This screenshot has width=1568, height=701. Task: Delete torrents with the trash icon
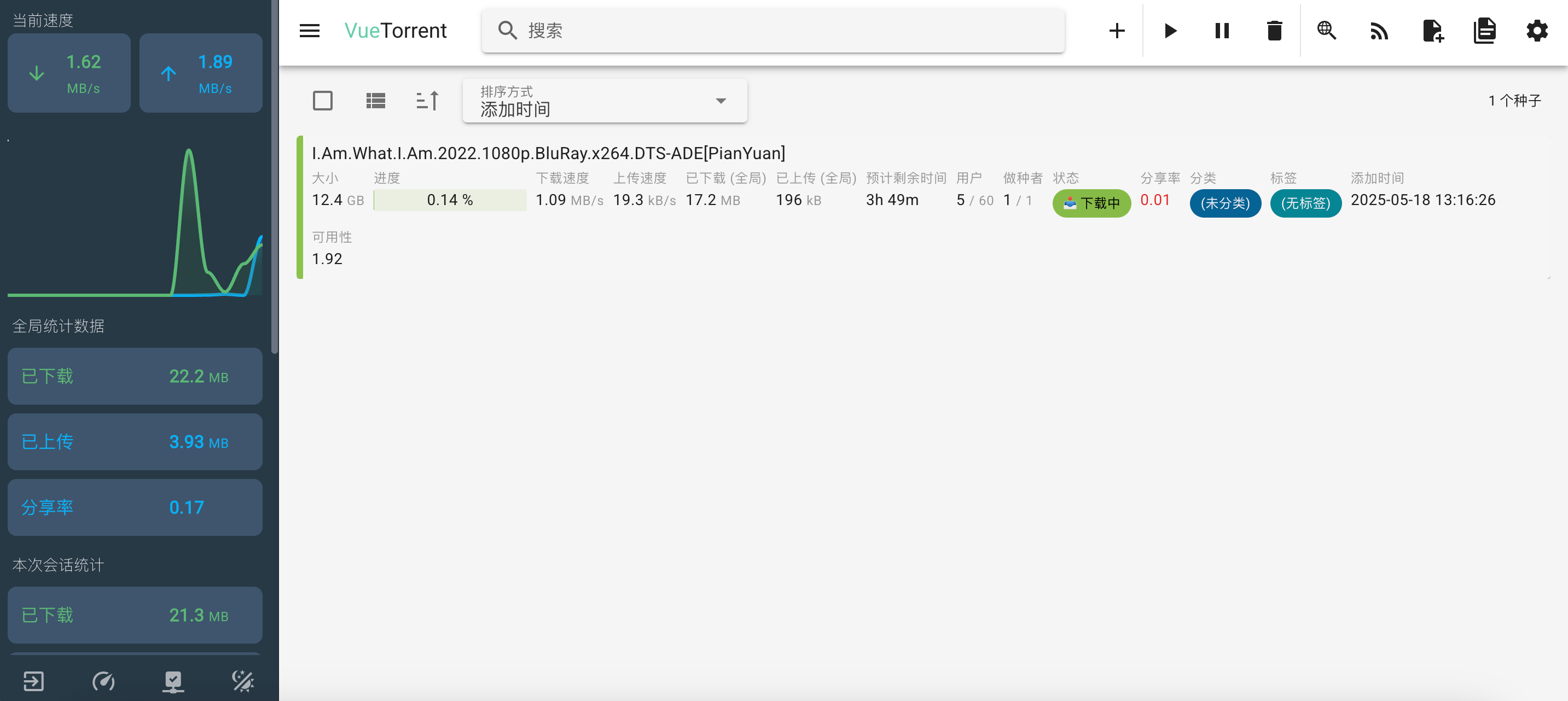pyautogui.click(x=1274, y=31)
